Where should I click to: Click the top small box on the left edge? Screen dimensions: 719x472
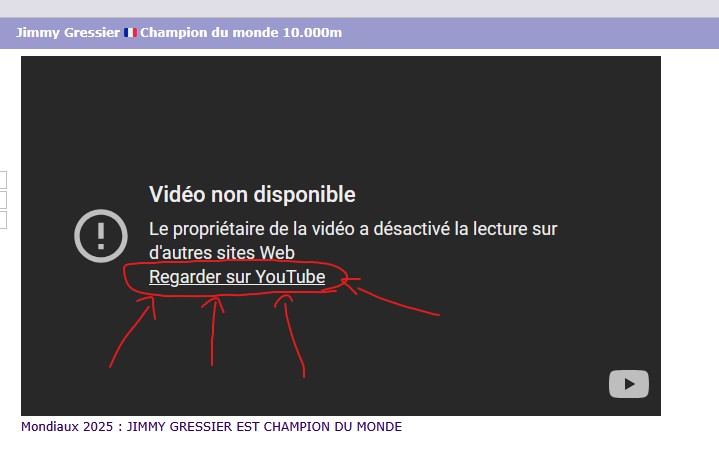click(x=2, y=180)
